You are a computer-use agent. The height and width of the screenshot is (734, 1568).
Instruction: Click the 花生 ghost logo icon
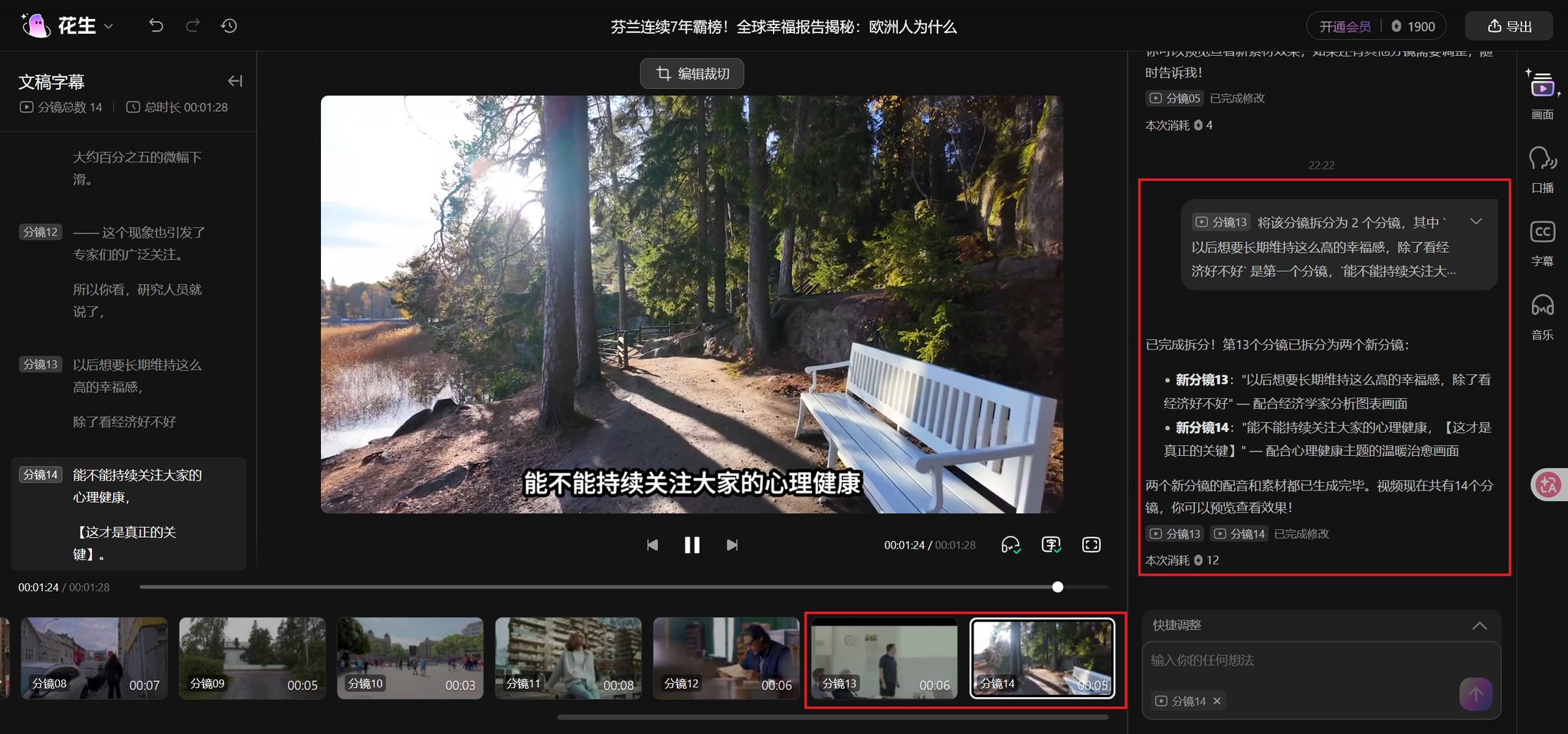36,25
